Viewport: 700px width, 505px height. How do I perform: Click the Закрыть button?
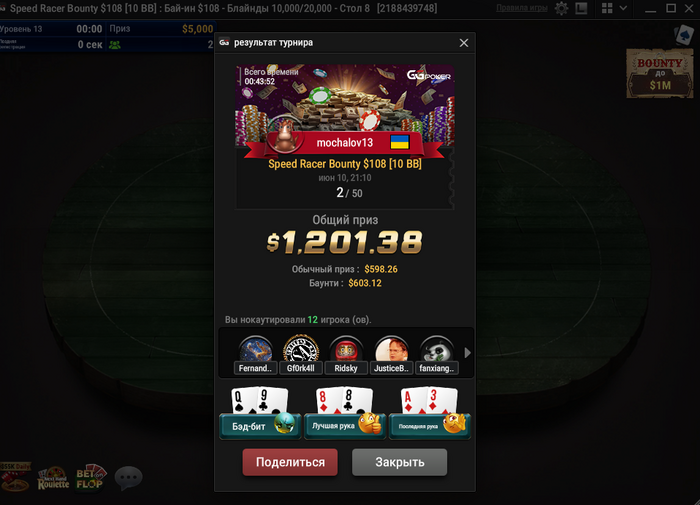[400, 462]
